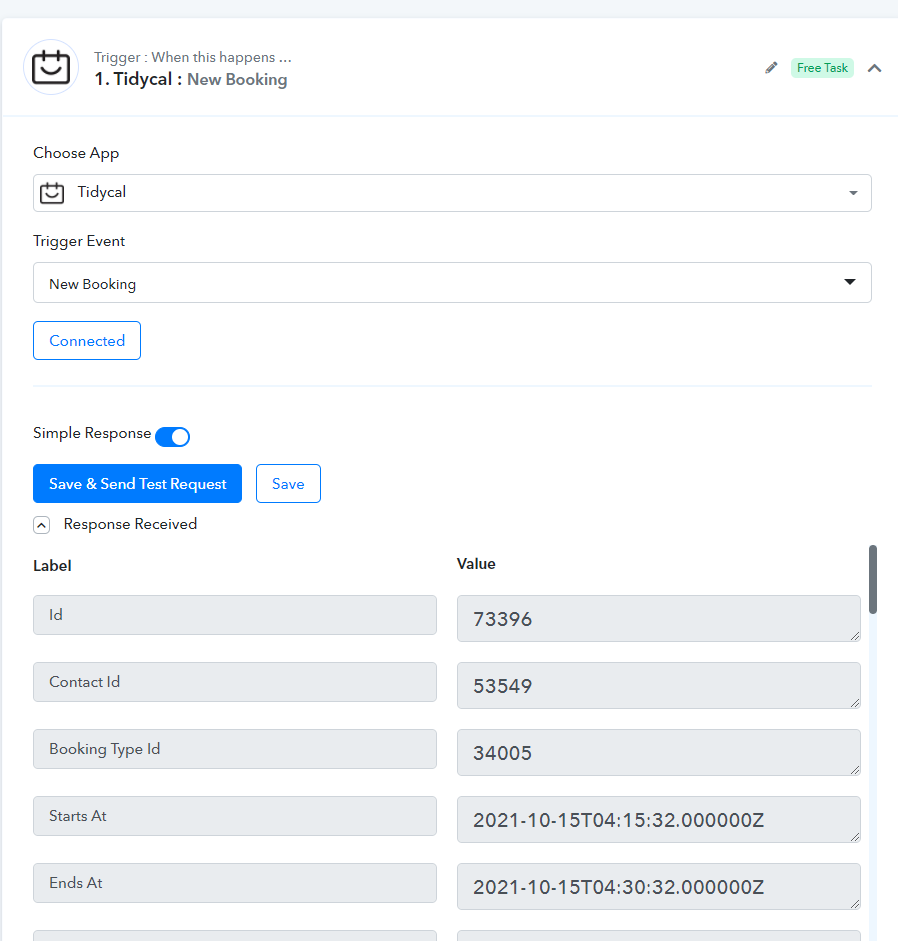
Task: Click the value field containing 53549
Action: coord(658,685)
